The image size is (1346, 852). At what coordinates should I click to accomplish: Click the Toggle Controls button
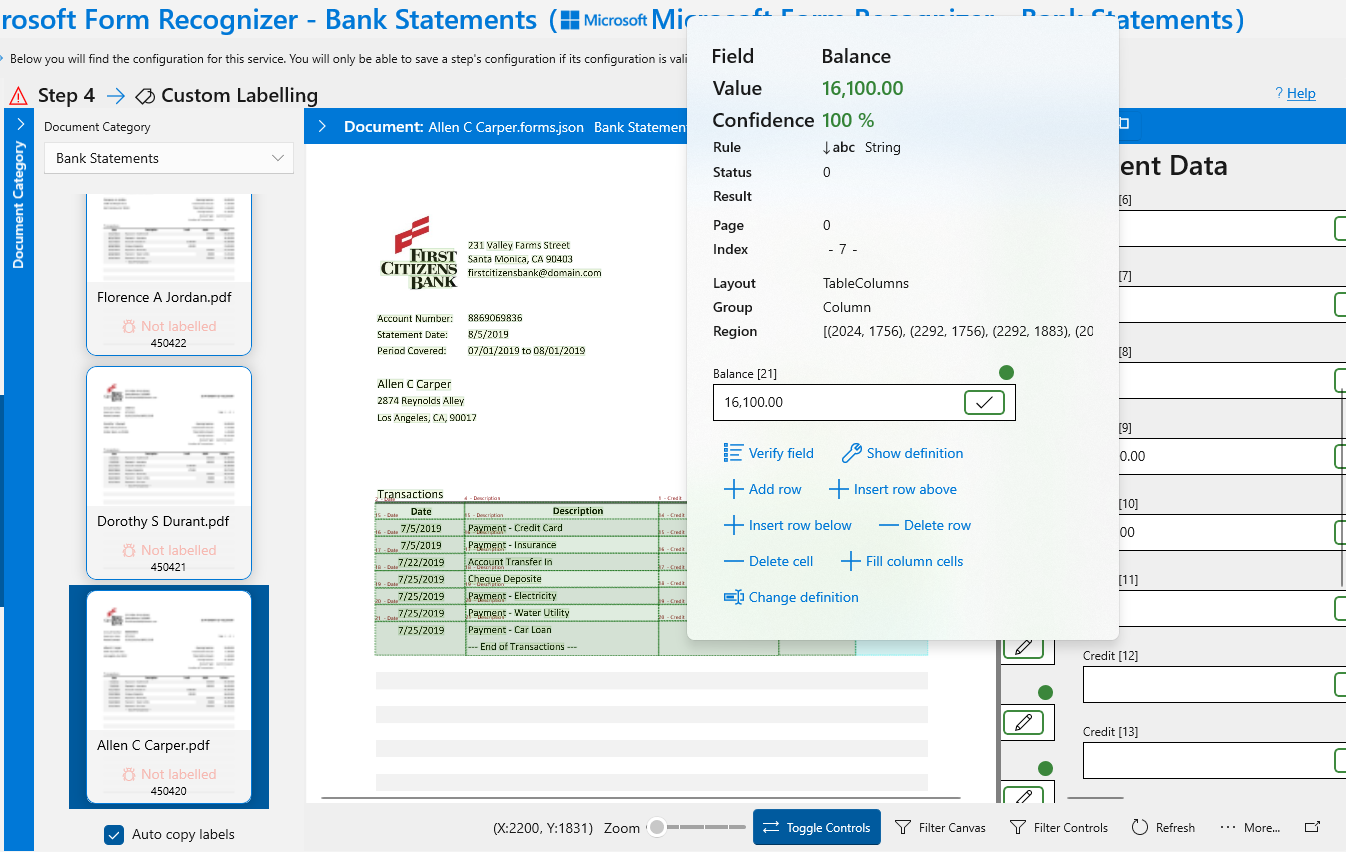pos(816,828)
